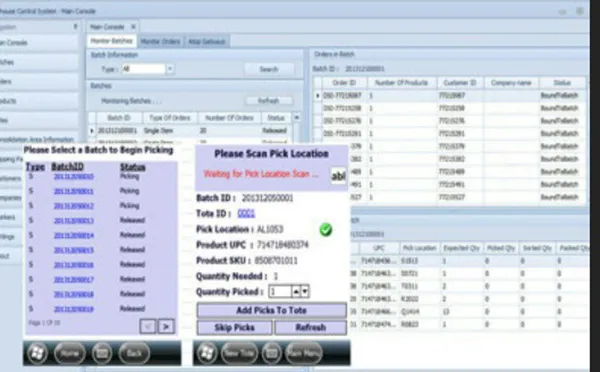This screenshot has width=600, height=372.
Task: Tap the Main Menu button
Action: pos(304,353)
